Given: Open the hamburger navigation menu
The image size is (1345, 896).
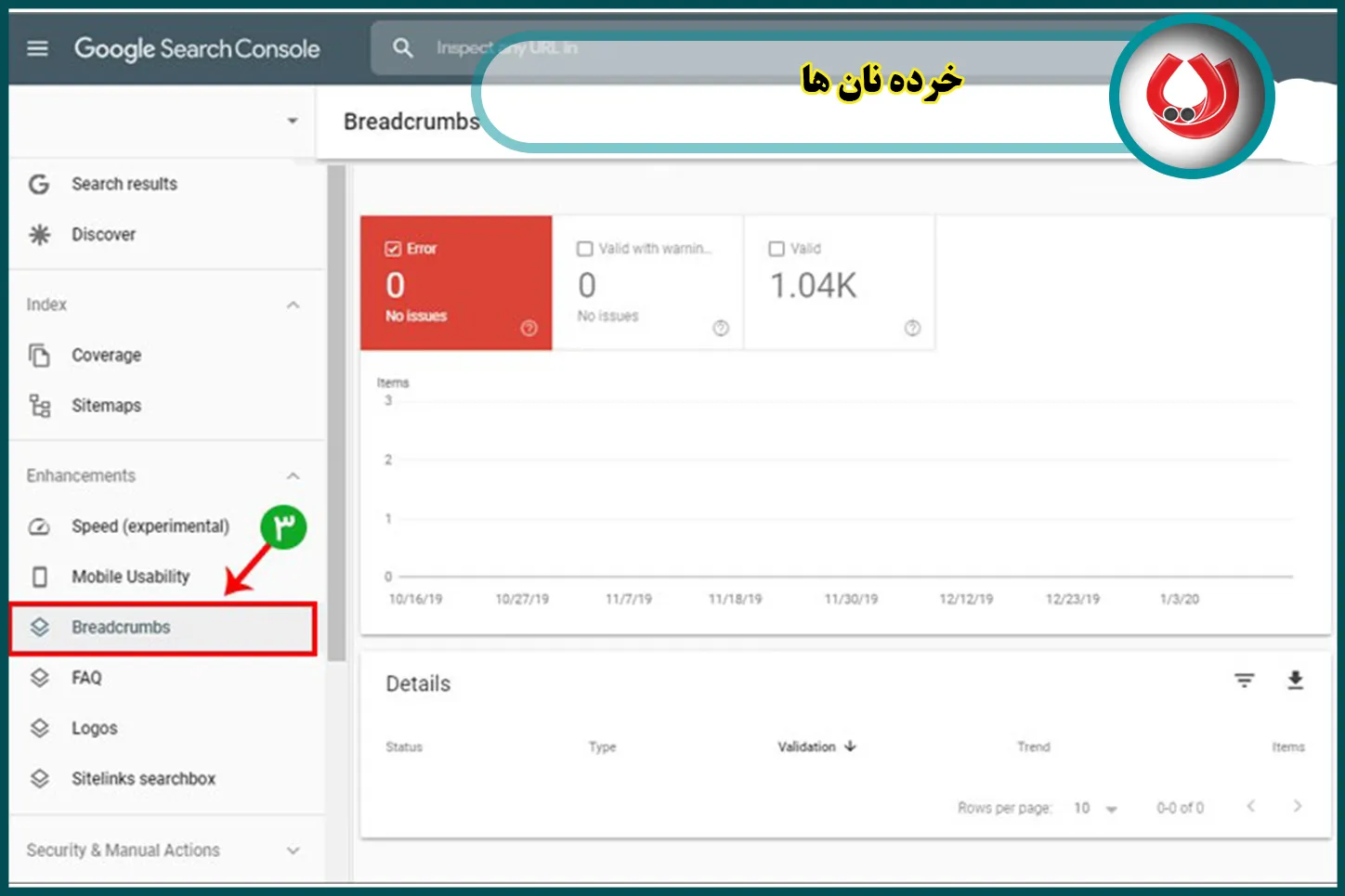Looking at the screenshot, I should pyautogui.click(x=38, y=48).
